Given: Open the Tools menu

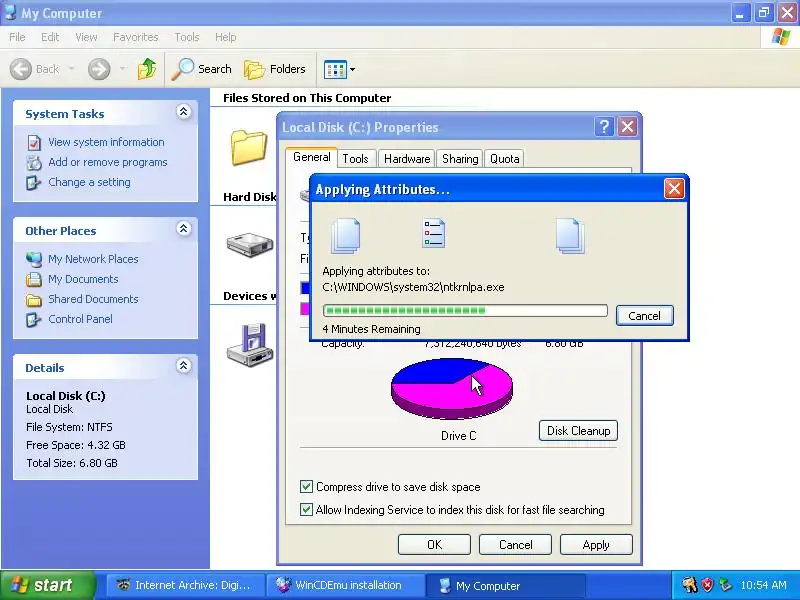Looking at the screenshot, I should pos(187,37).
